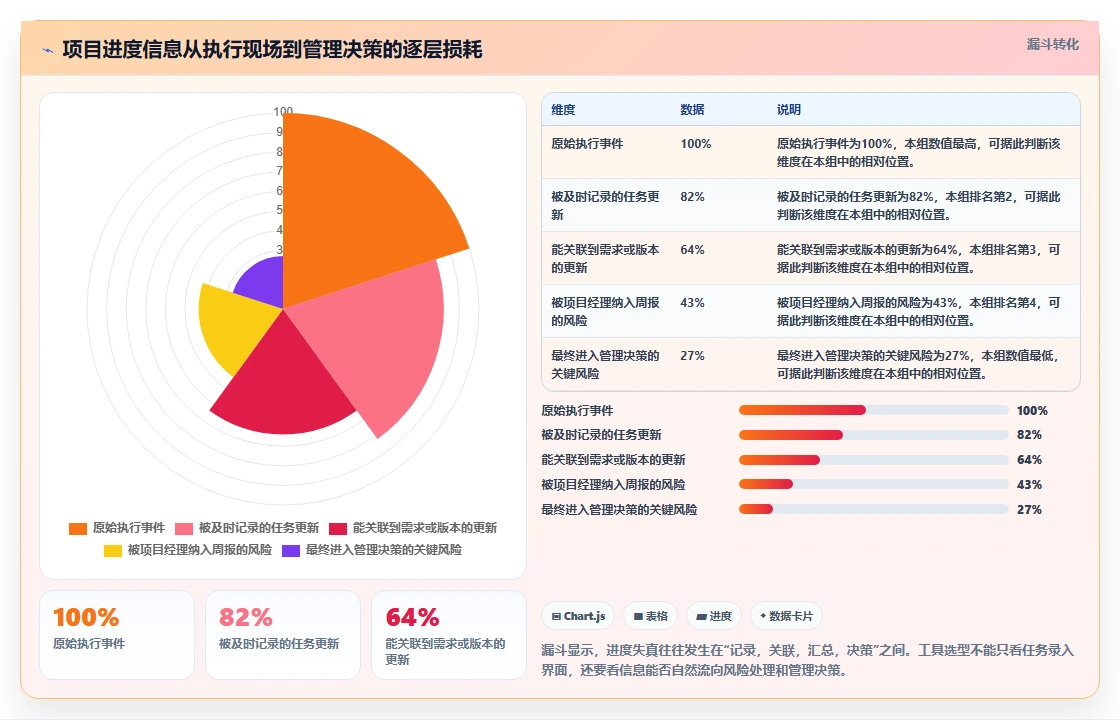Open the 100% 原始执行事件 data card
This screenshot has height=720, width=1120.
[117, 635]
